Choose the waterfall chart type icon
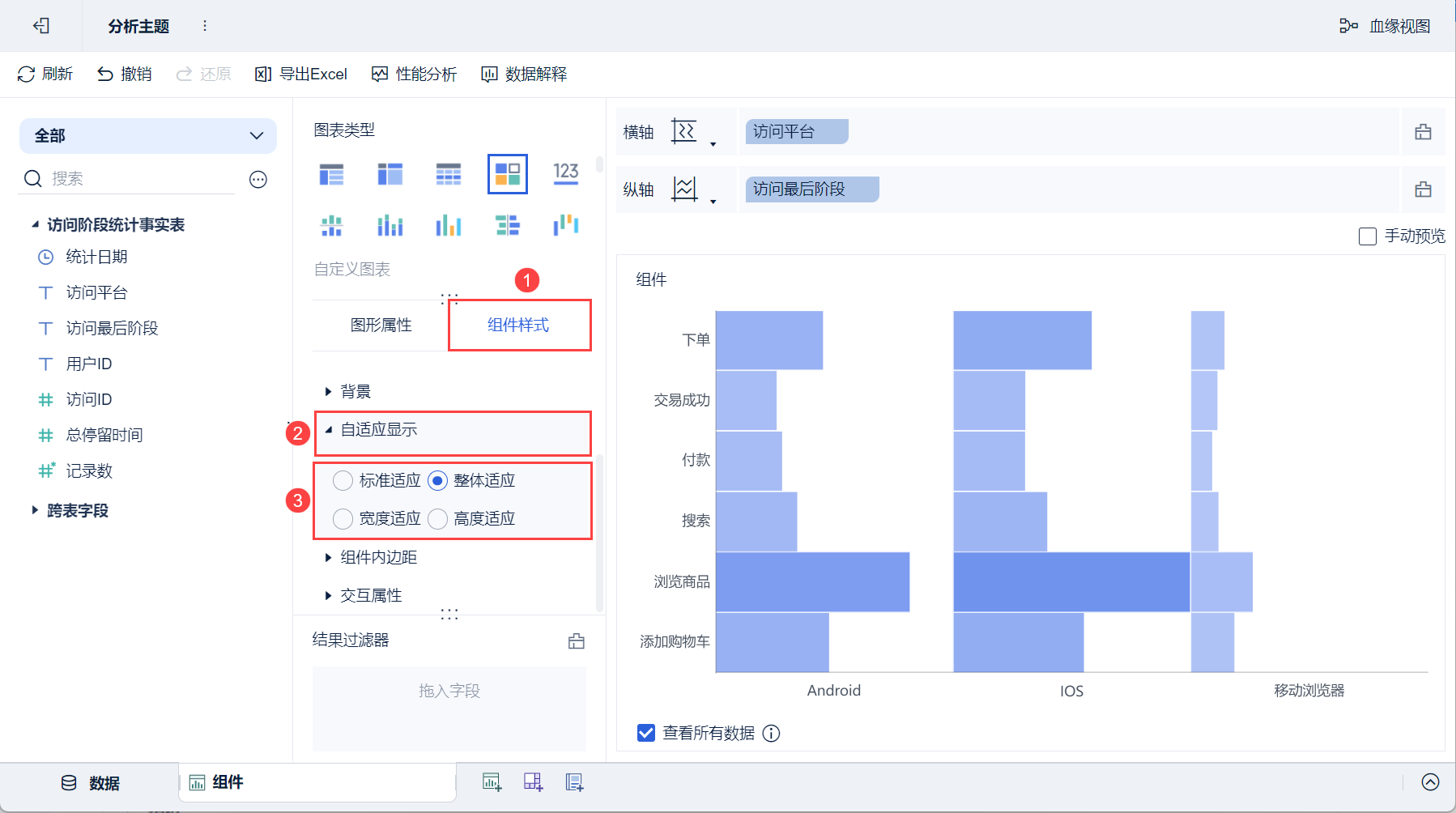The height and width of the screenshot is (813, 1456). point(566,224)
